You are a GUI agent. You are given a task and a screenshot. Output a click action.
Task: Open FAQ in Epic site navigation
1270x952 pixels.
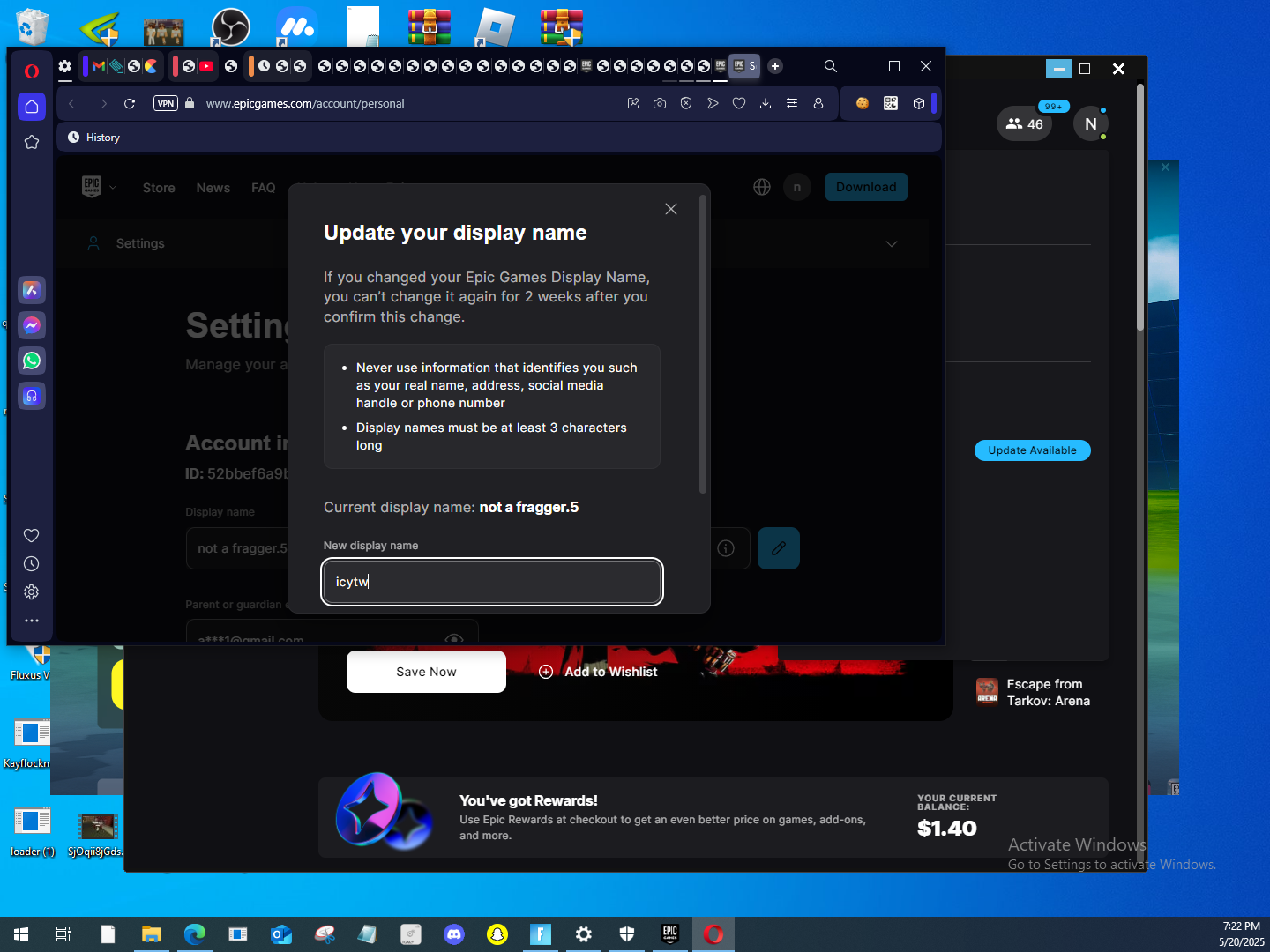click(264, 188)
